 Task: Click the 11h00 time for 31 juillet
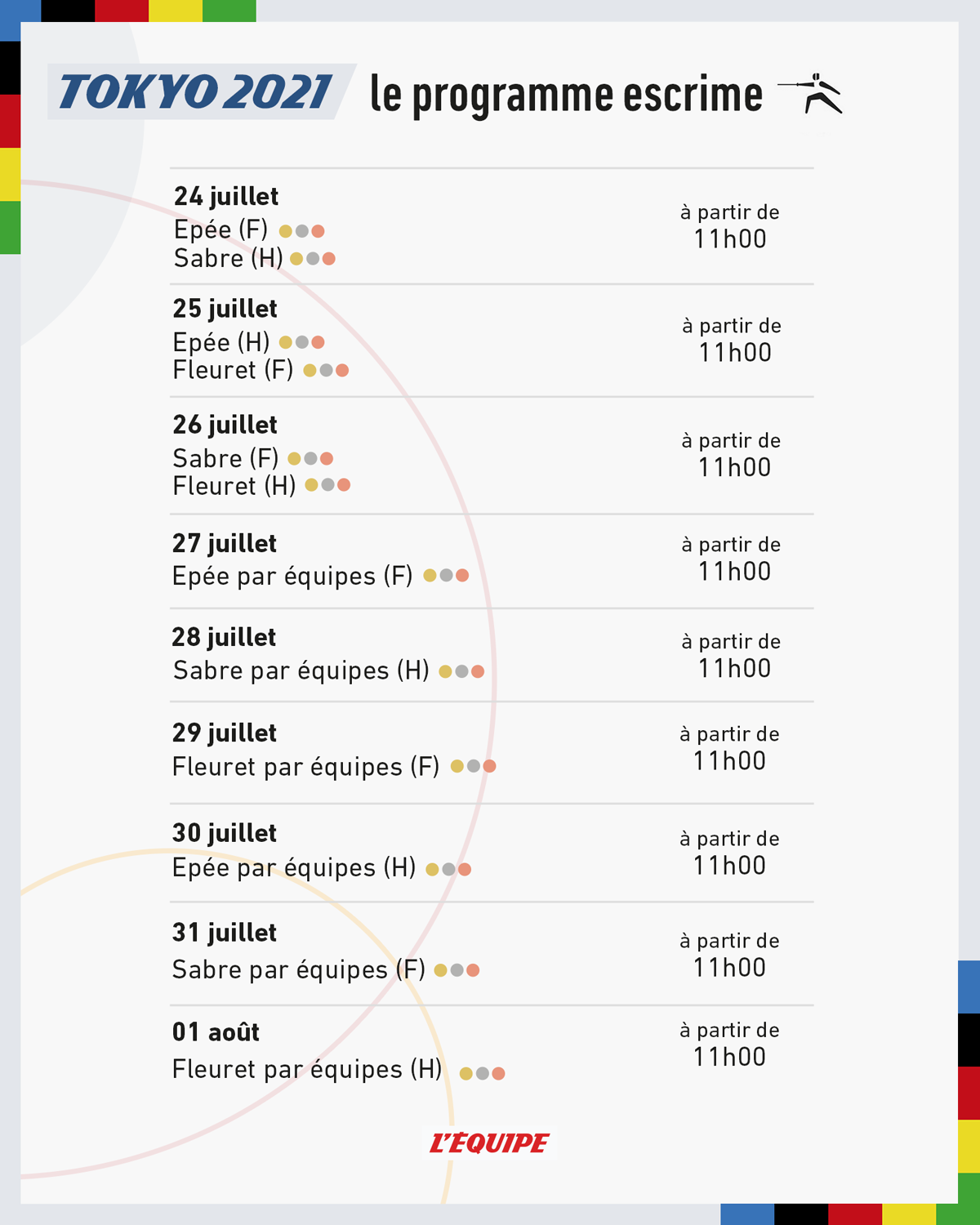(729, 968)
